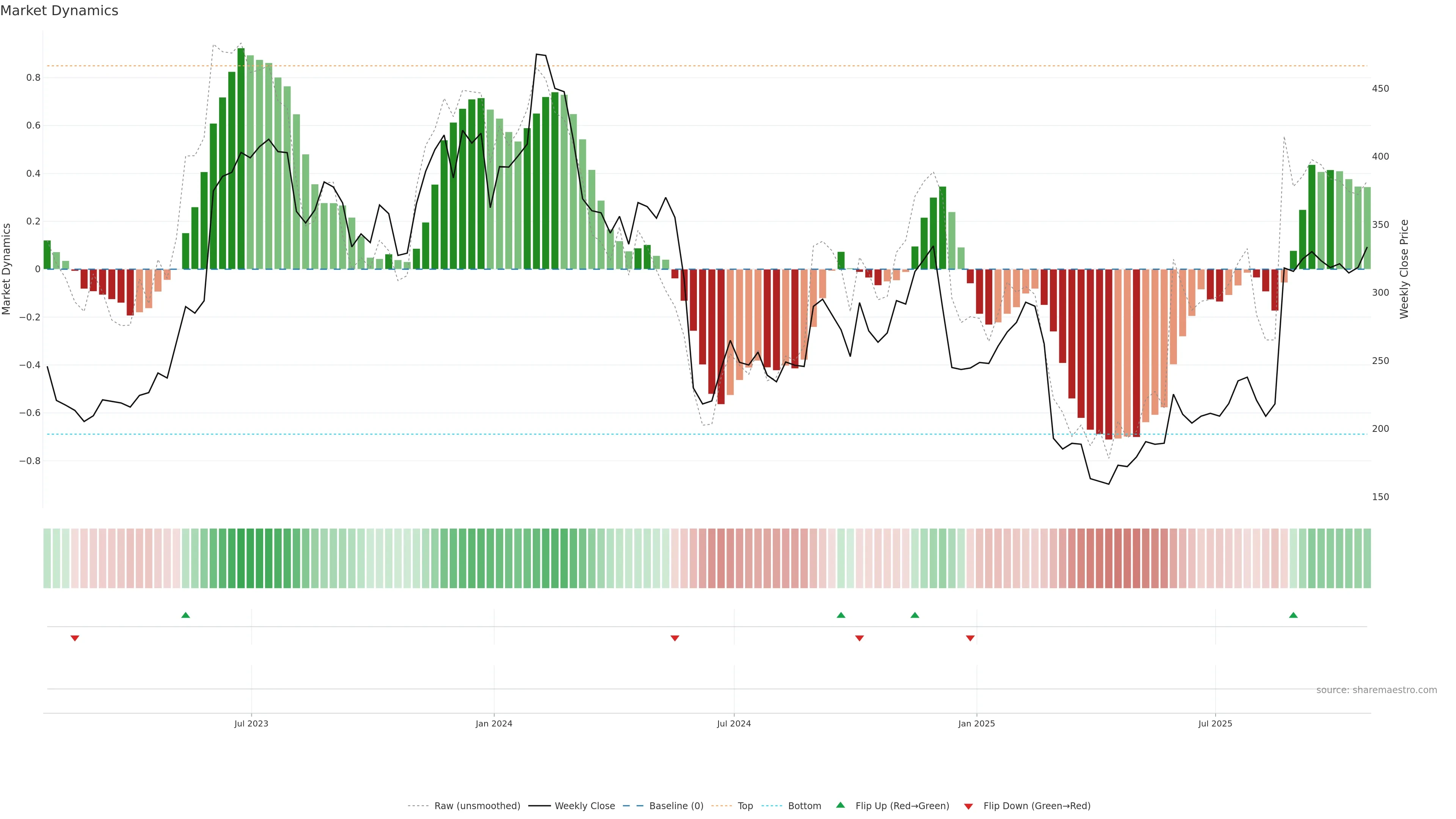Viewport: 1456px width, 819px height.
Task: Click the Flip Up legend triangle icon
Action: coord(841,805)
